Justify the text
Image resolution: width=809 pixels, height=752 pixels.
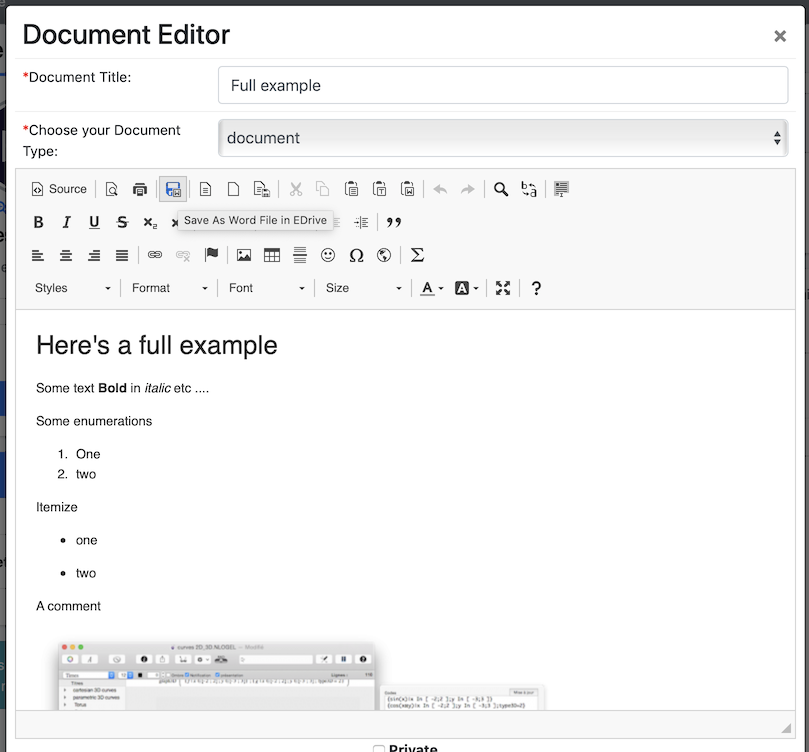point(122,255)
